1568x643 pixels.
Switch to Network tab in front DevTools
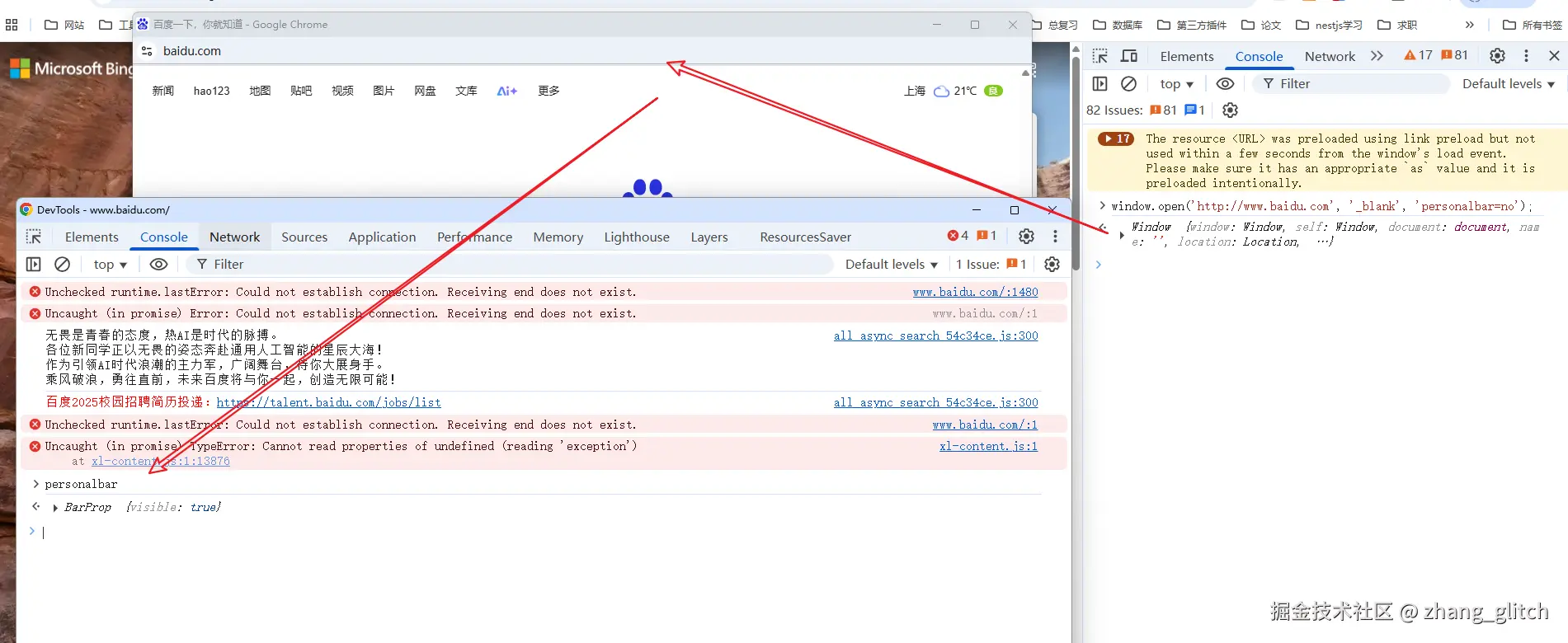(x=234, y=237)
